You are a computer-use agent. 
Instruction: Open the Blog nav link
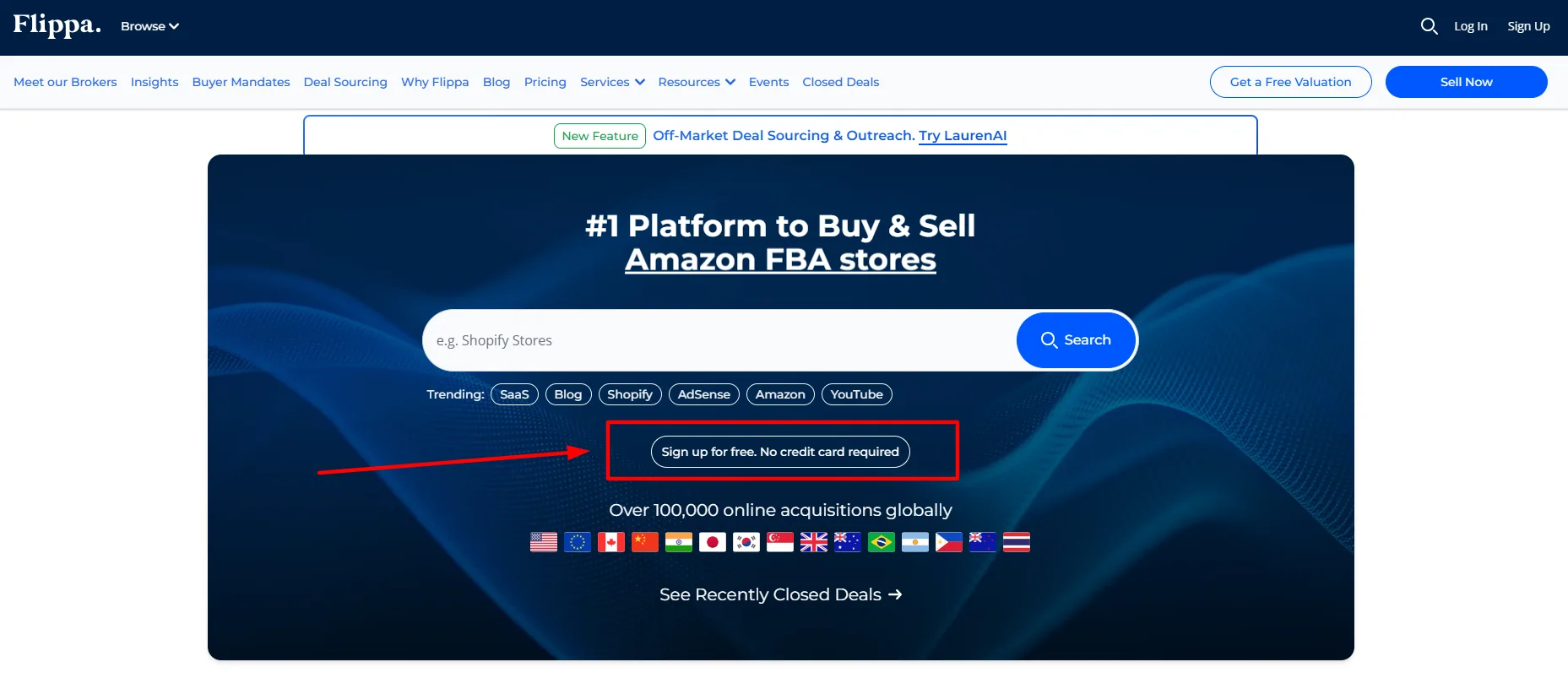496,82
